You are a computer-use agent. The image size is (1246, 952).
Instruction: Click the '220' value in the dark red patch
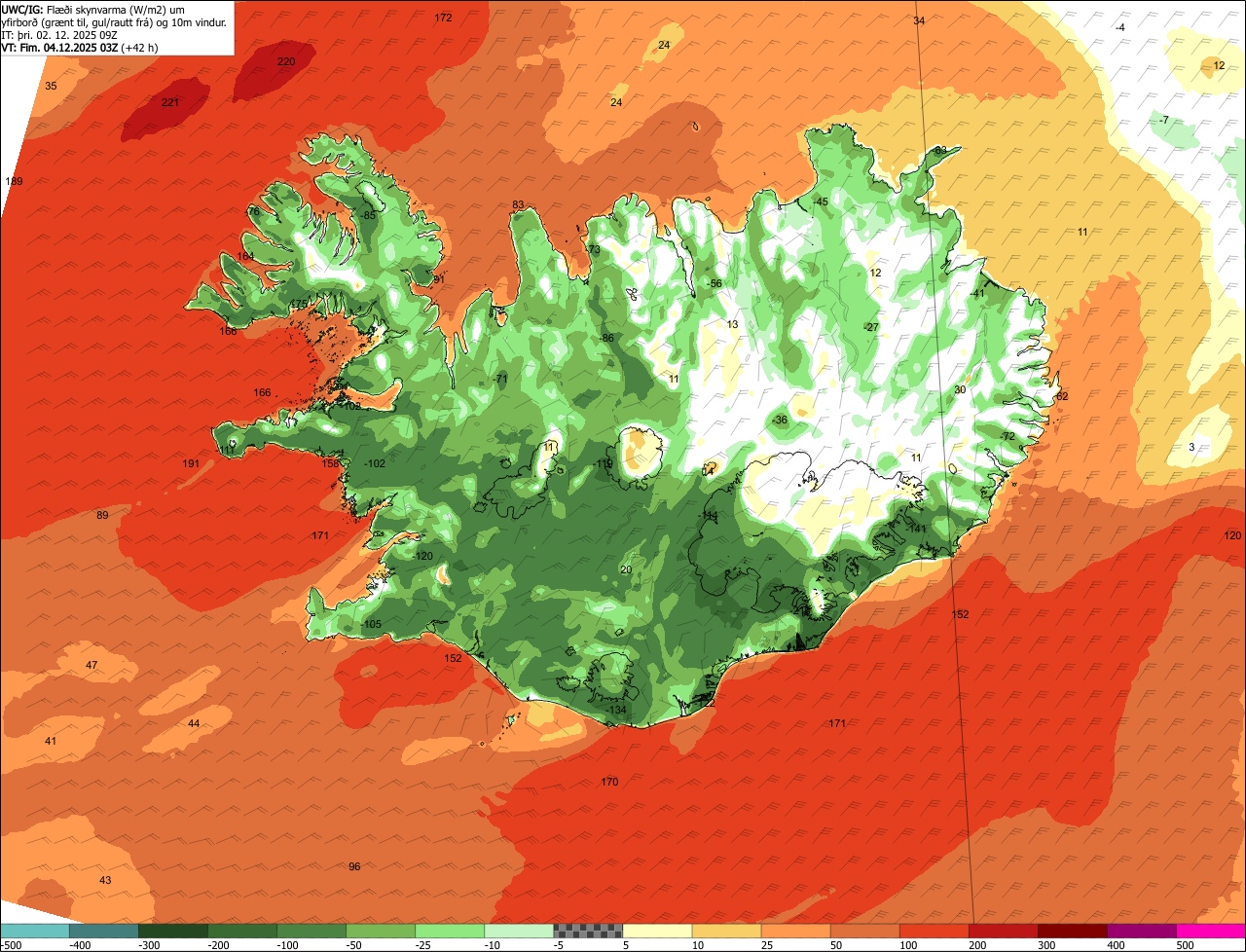[x=285, y=61]
